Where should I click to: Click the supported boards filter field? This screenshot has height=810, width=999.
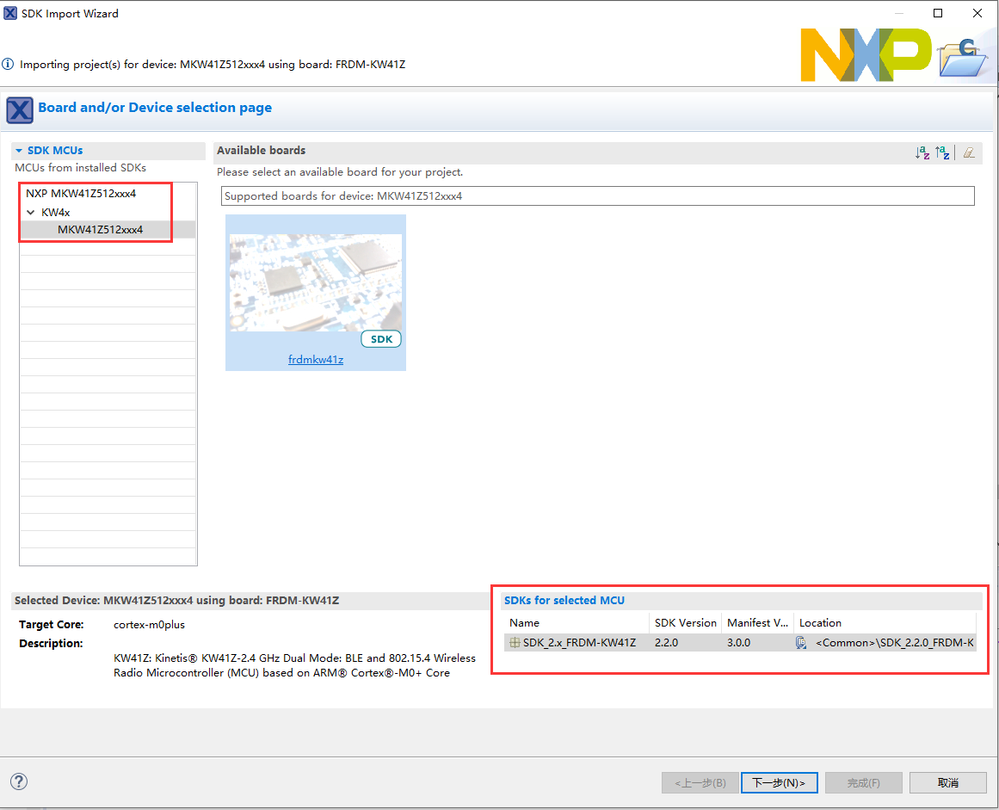pyautogui.click(x=598, y=196)
